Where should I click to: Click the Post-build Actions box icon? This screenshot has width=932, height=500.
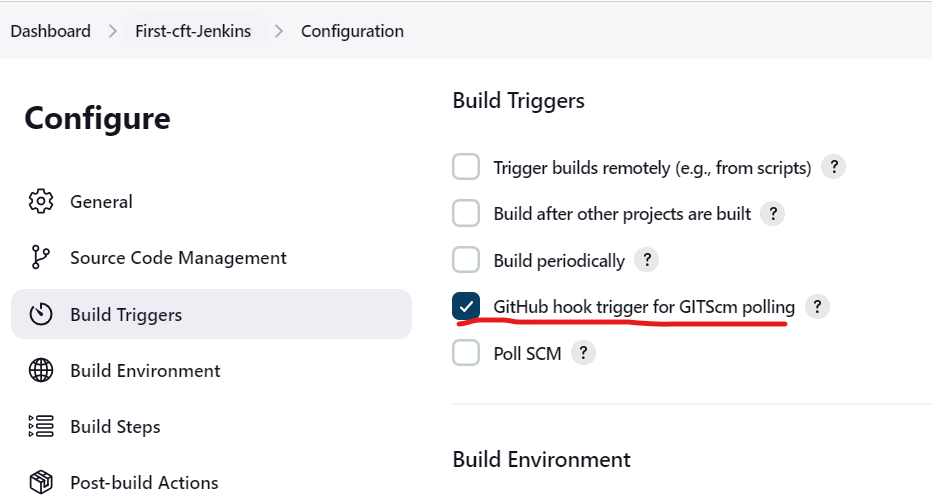[x=41, y=482]
